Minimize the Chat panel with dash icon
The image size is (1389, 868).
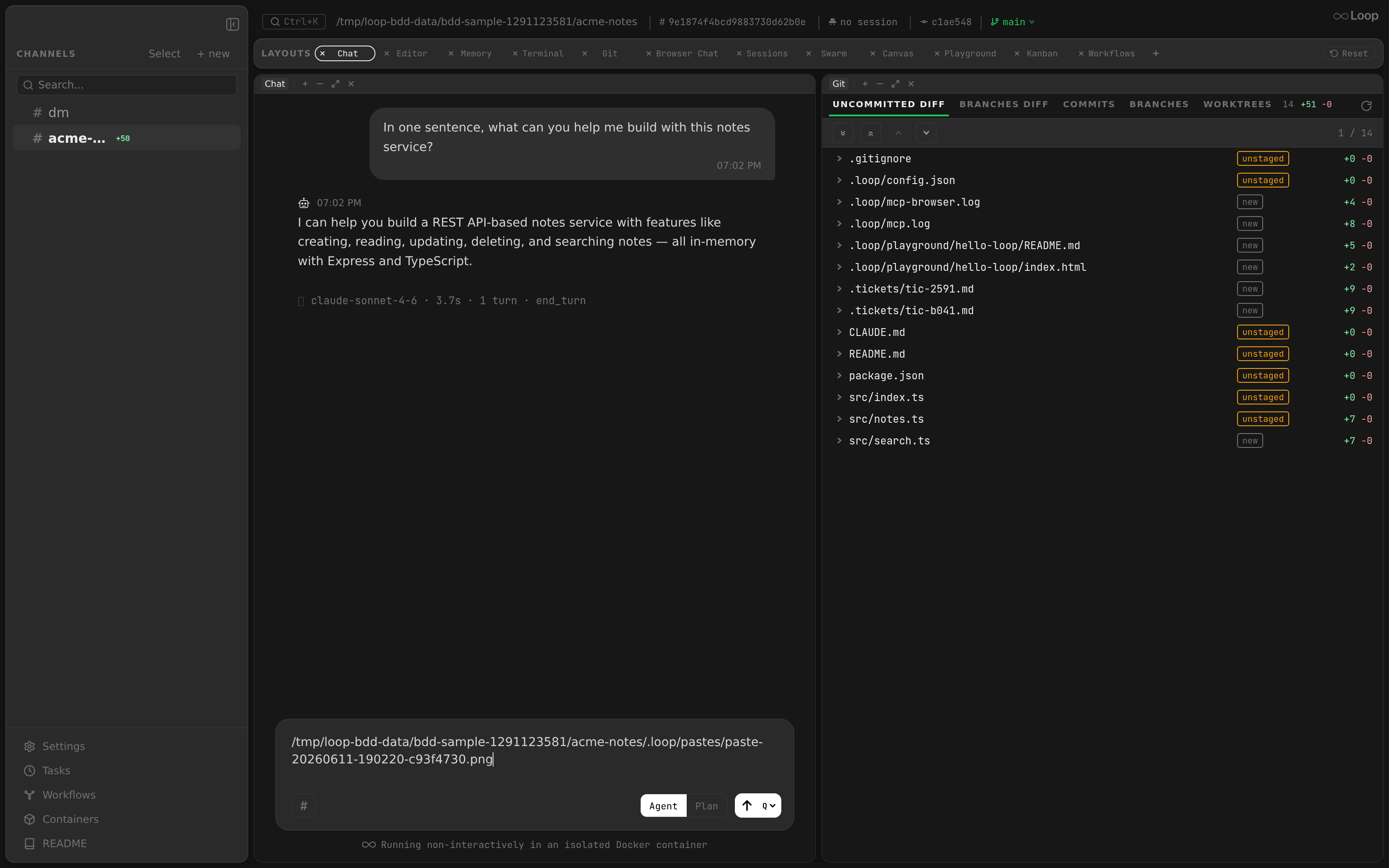pos(320,84)
